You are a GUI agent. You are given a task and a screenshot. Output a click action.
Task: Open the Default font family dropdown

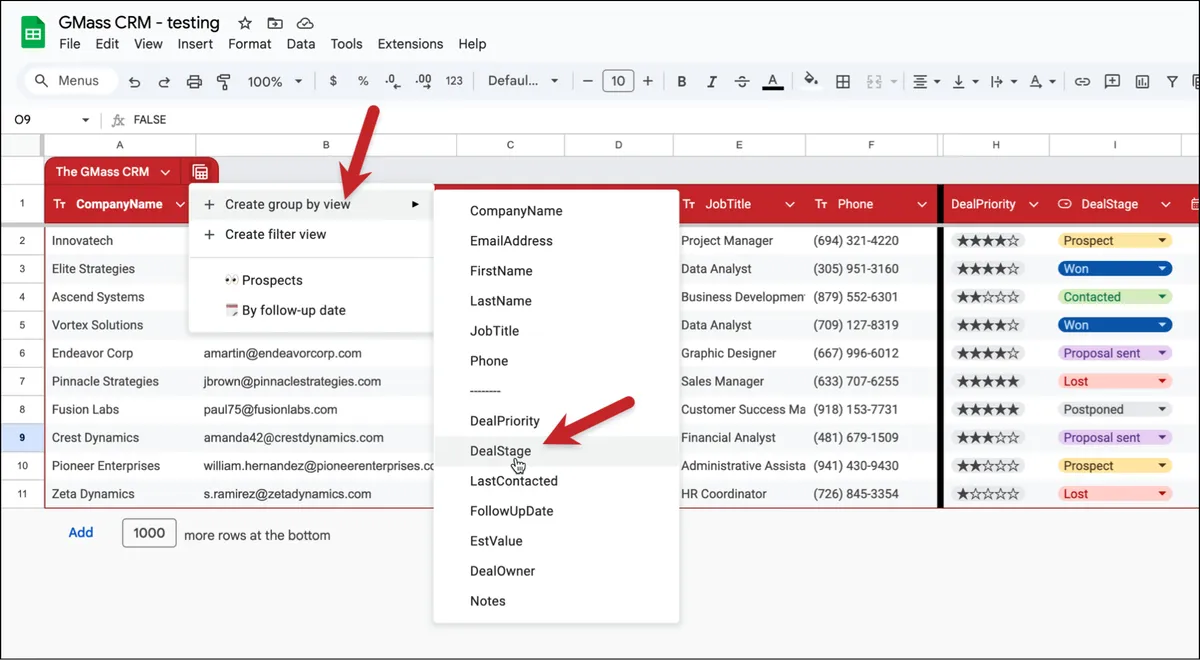pyautogui.click(x=523, y=81)
